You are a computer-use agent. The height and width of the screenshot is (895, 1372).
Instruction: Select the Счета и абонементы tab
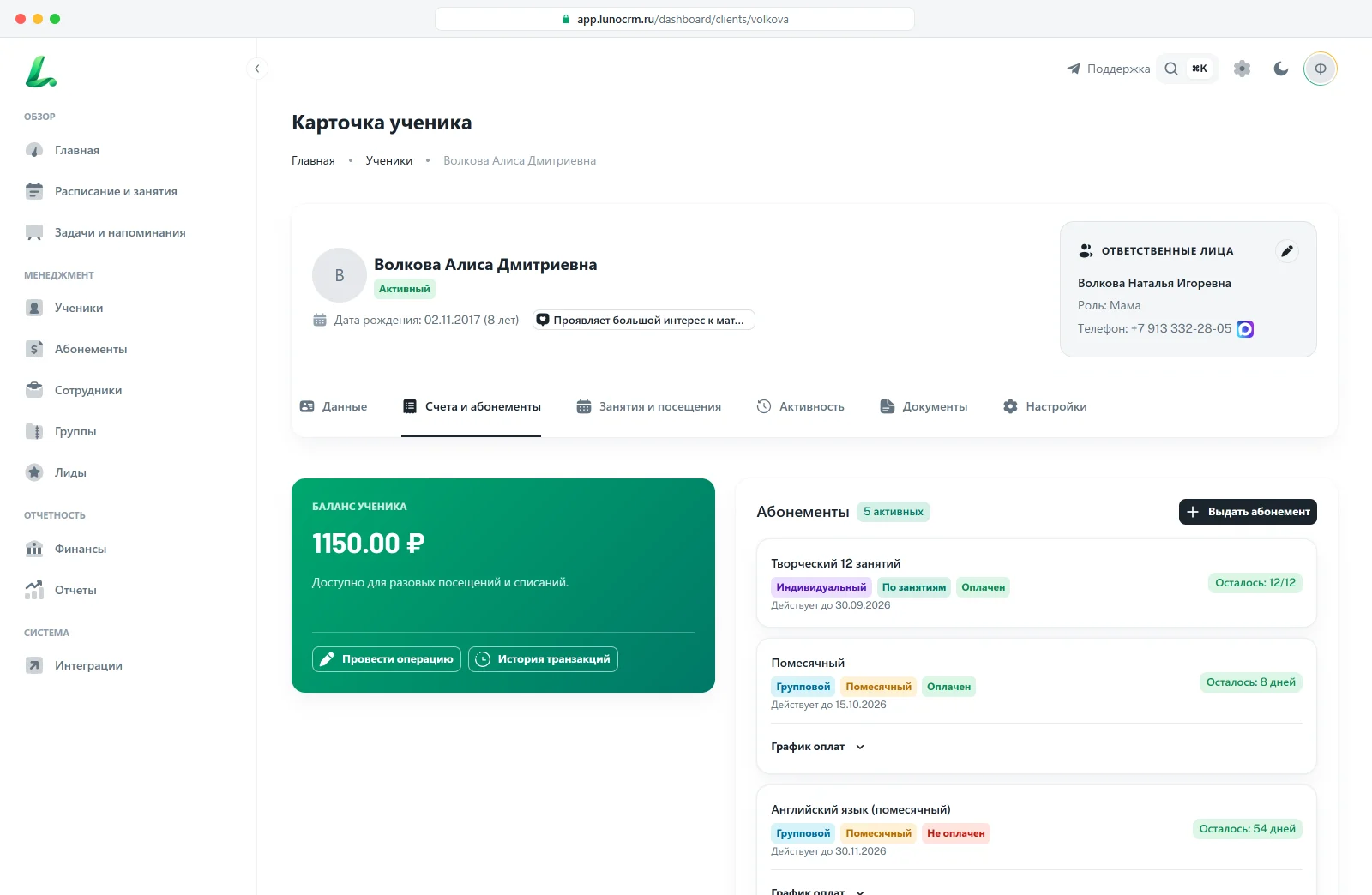pos(472,406)
